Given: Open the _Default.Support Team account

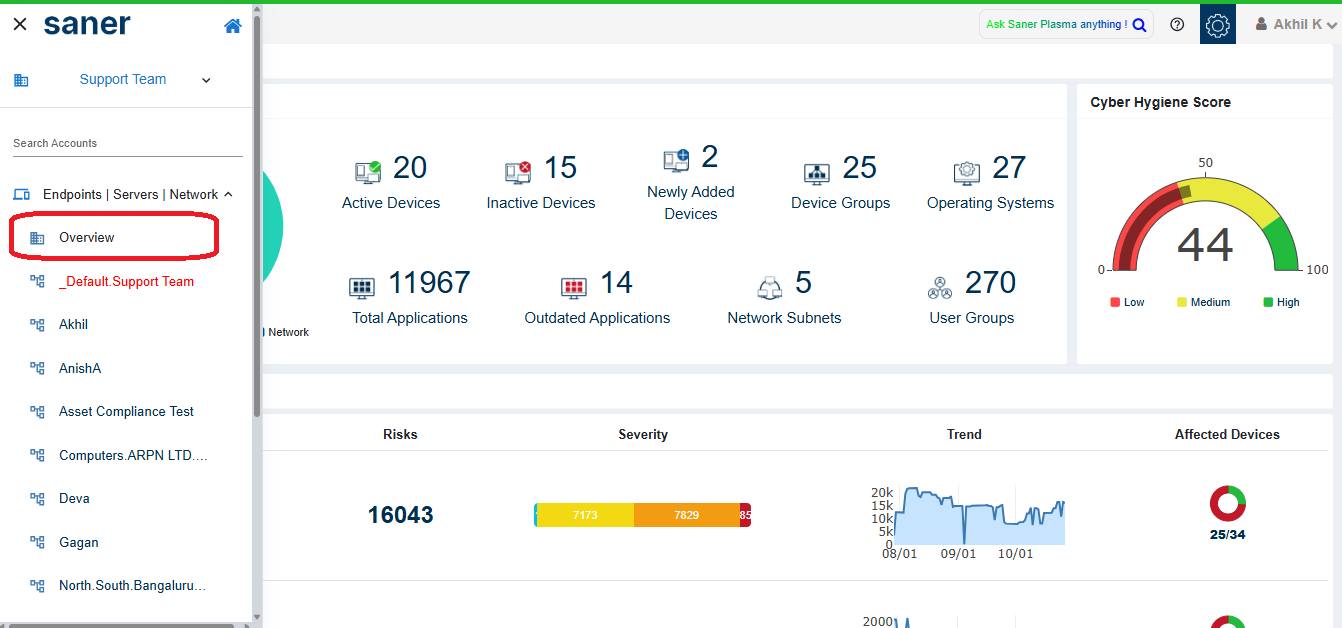Looking at the screenshot, I should (x=126, y=282).
